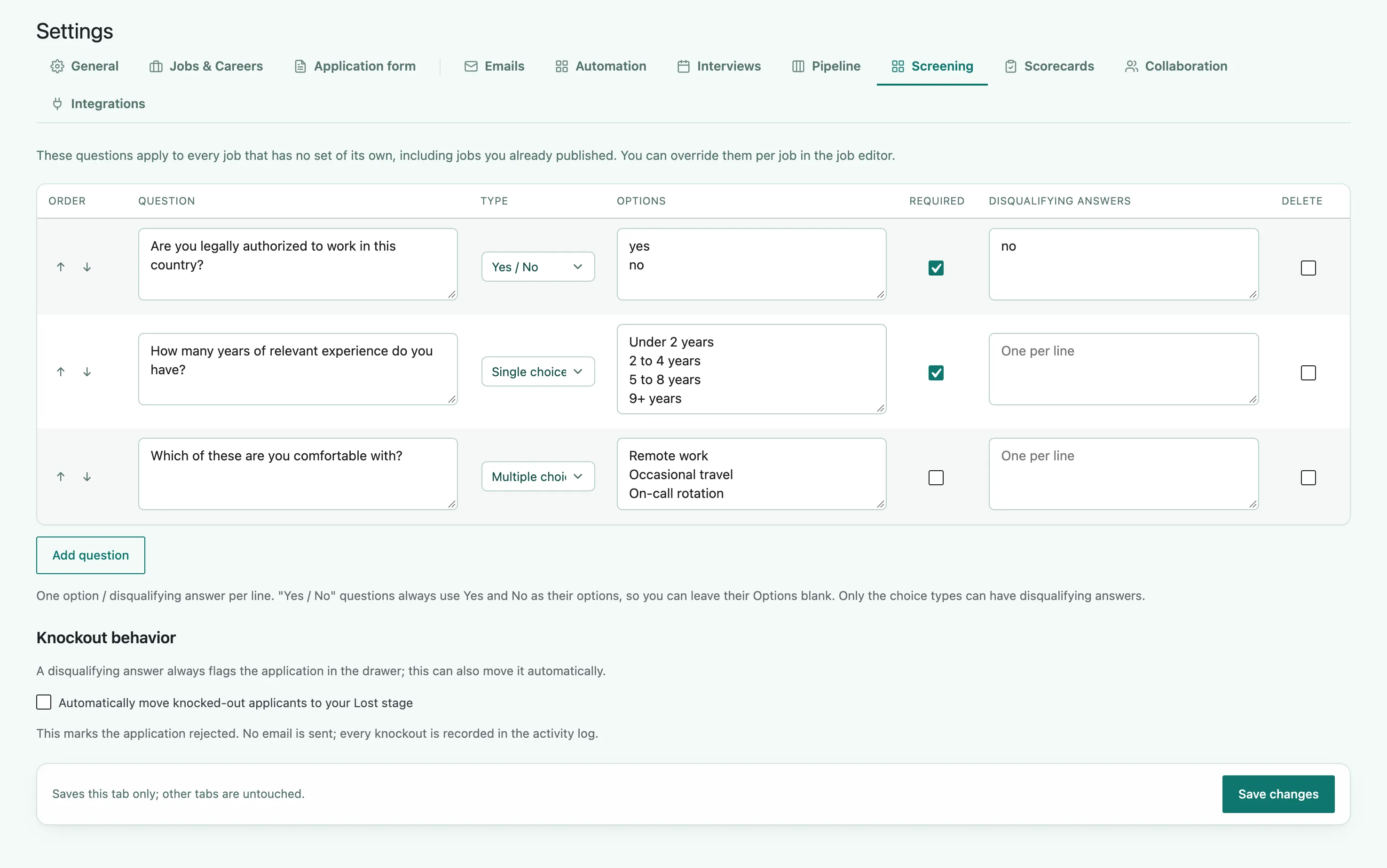The height and width of the screenshot is (868, 1387).
Task: Move the 'comfortable with' question up
Action: point(61,476)
